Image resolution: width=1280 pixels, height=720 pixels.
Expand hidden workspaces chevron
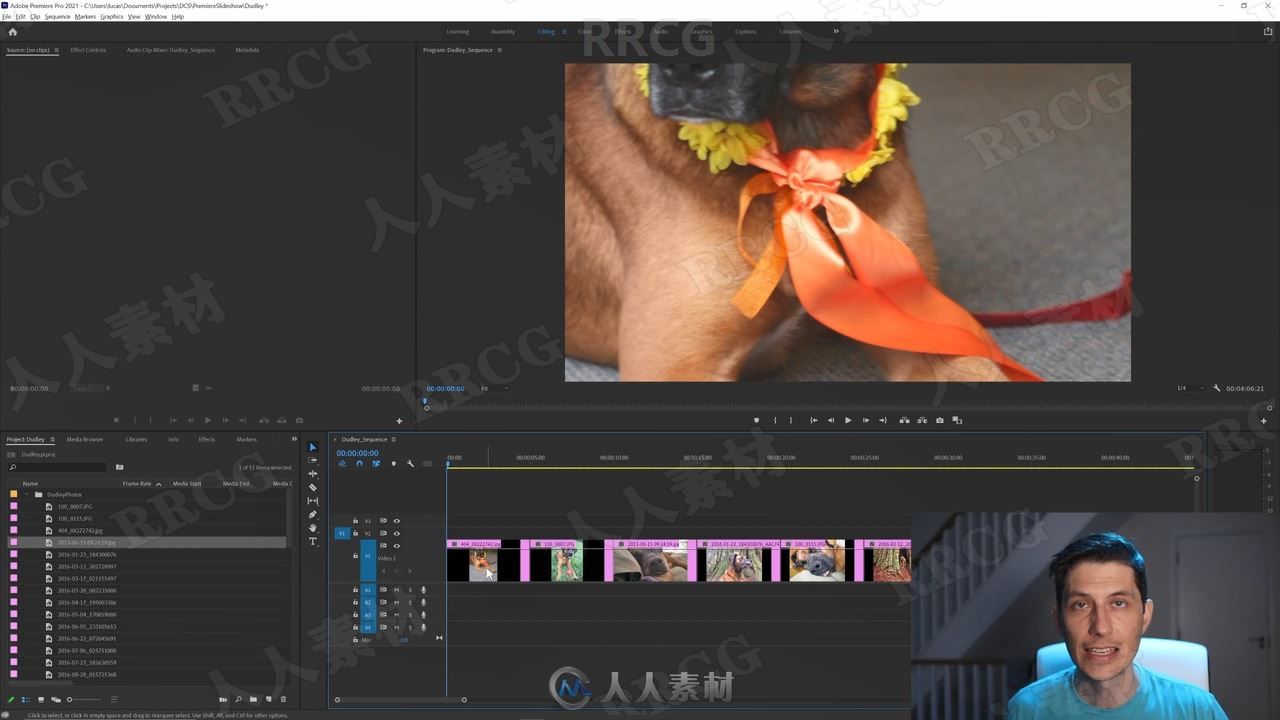point(836,31)
